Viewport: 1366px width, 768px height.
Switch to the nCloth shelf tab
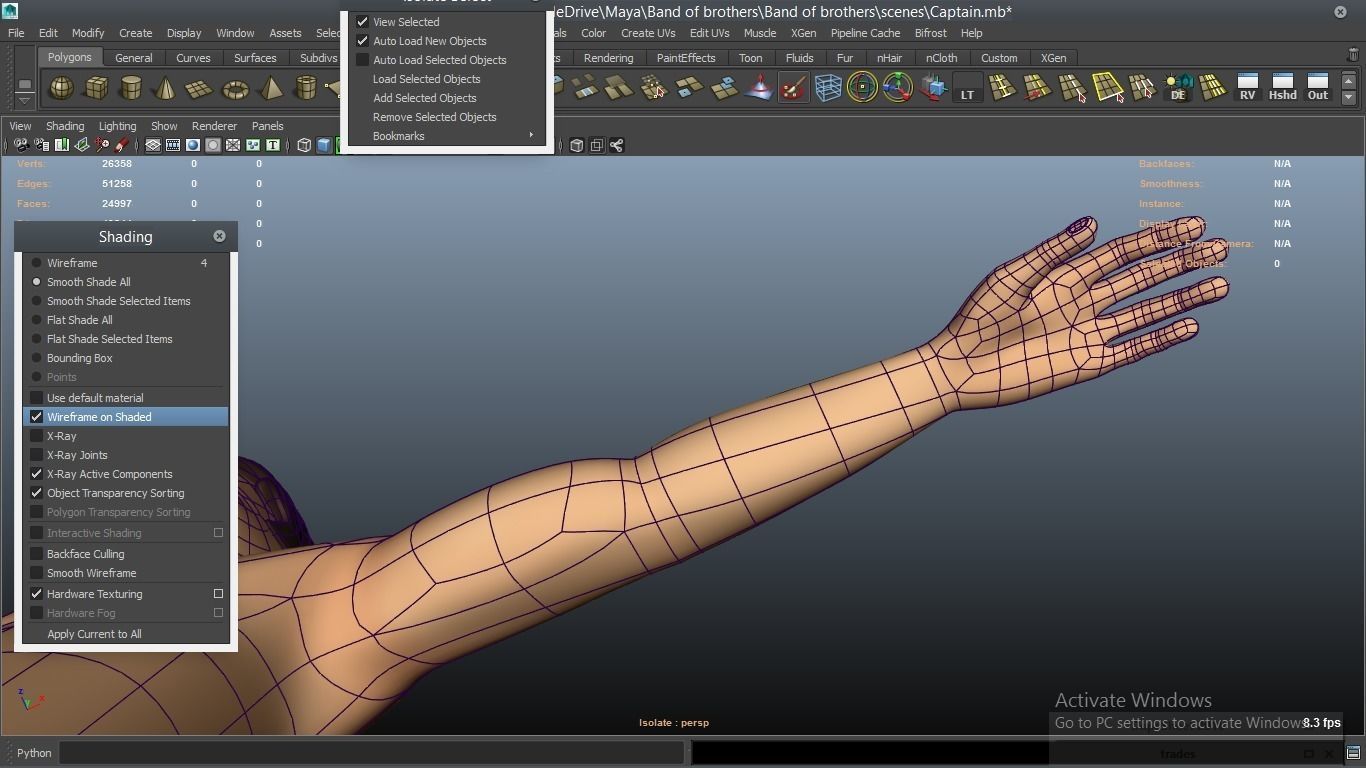[x=941, y=58]
